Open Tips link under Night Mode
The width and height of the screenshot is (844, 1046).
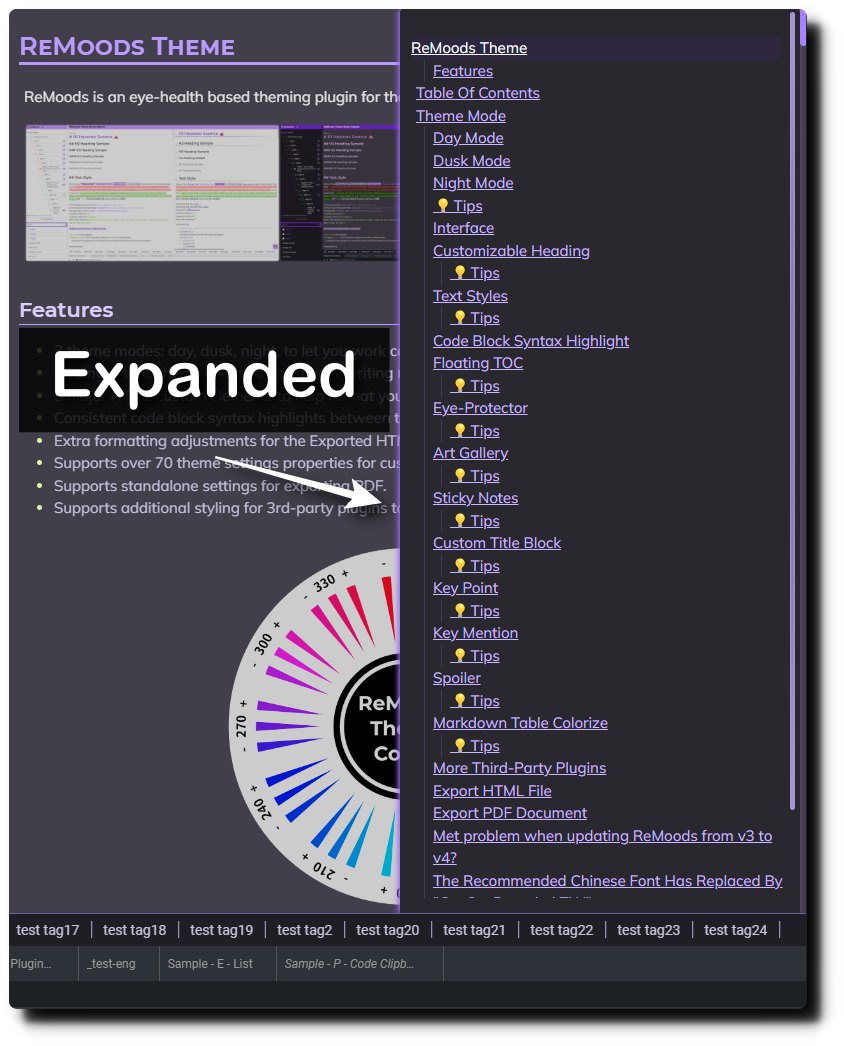(458, 205)
